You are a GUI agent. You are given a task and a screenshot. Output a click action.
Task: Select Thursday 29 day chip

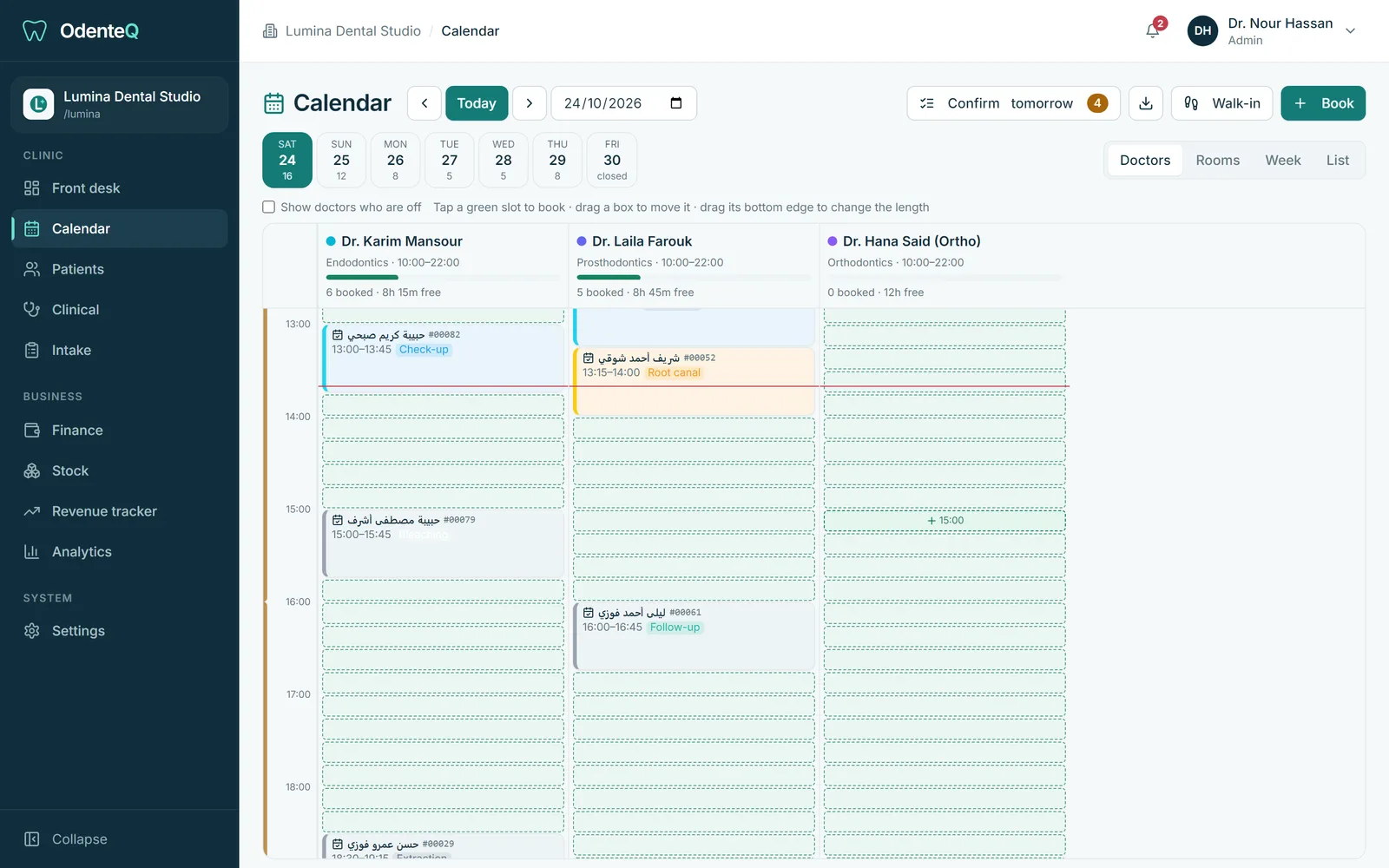557,161
